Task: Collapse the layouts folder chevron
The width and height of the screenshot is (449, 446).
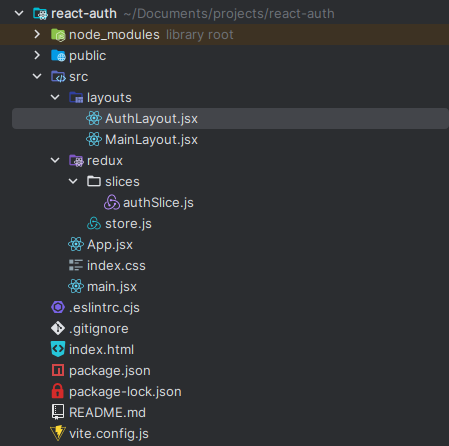Action: pos(55,97)
